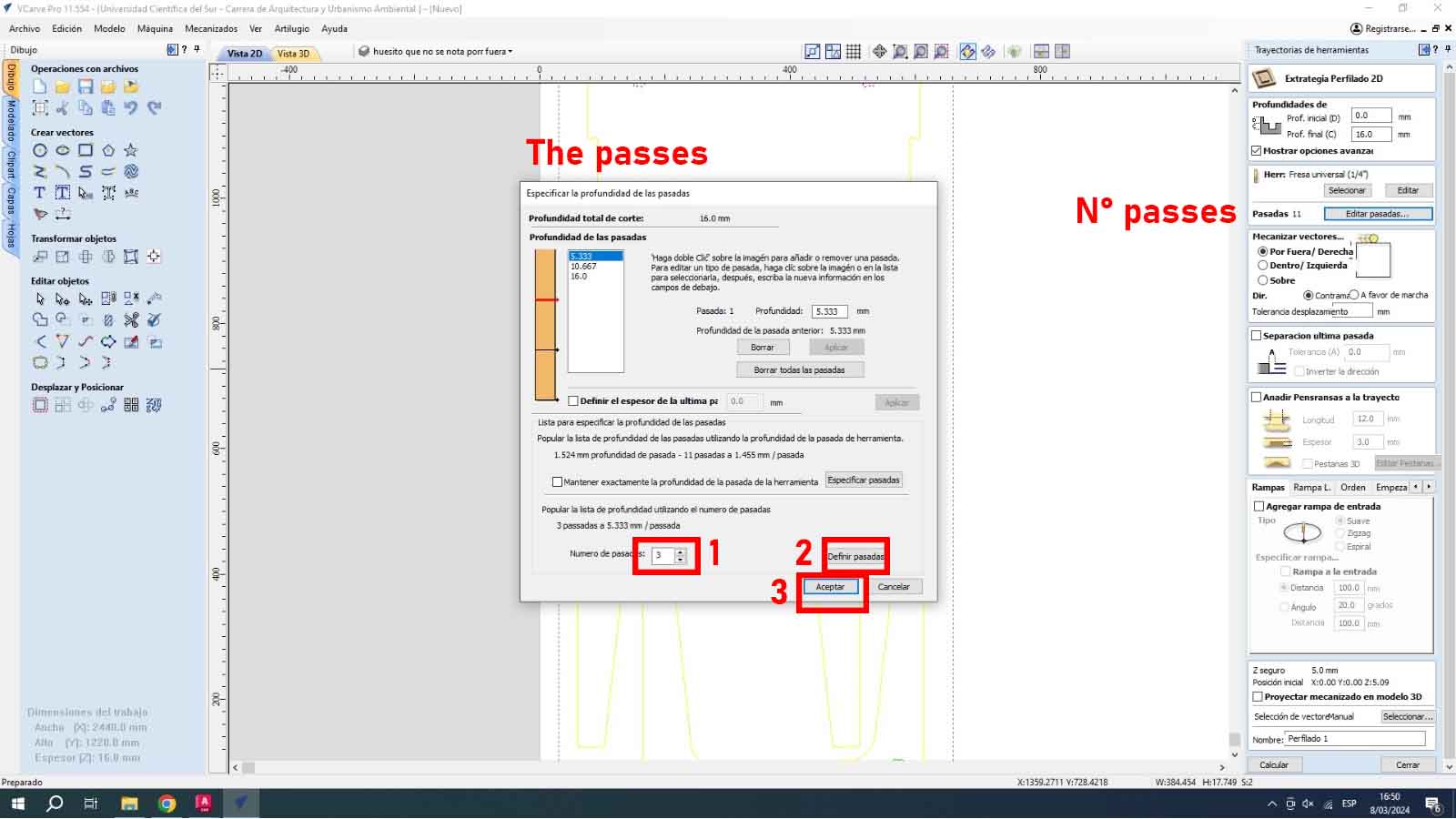Click the Prof. final (C) input field
The width and height of the screenshot is (1456, 819).
(1371, 134)
